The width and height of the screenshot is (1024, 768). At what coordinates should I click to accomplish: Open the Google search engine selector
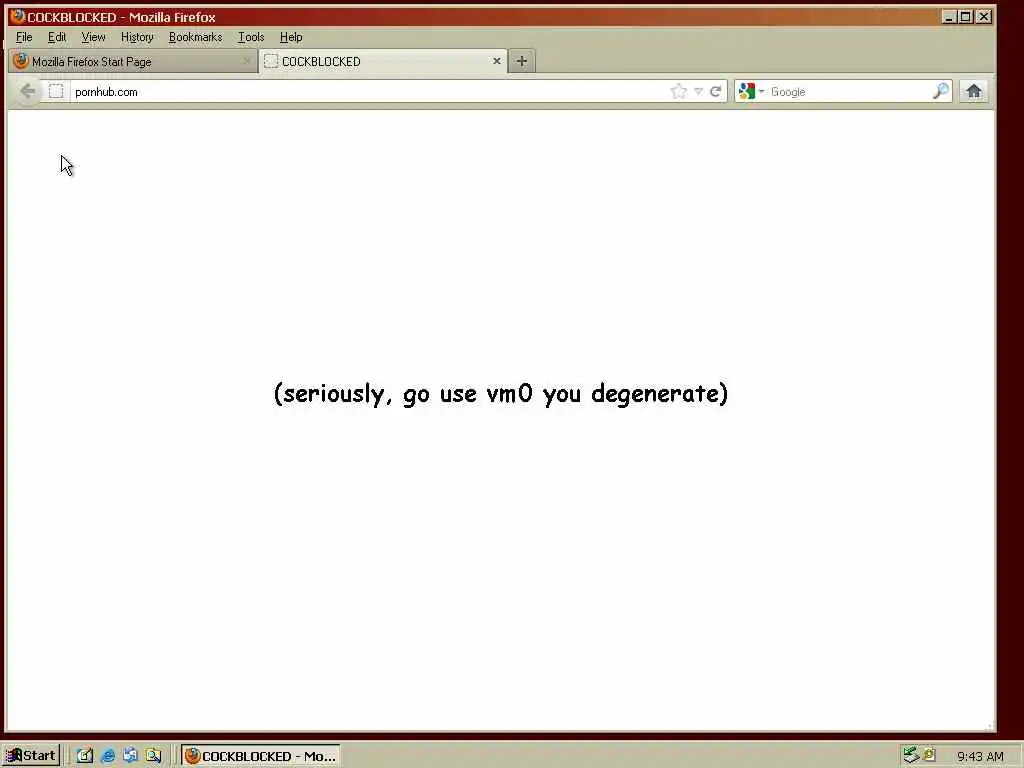751,91
